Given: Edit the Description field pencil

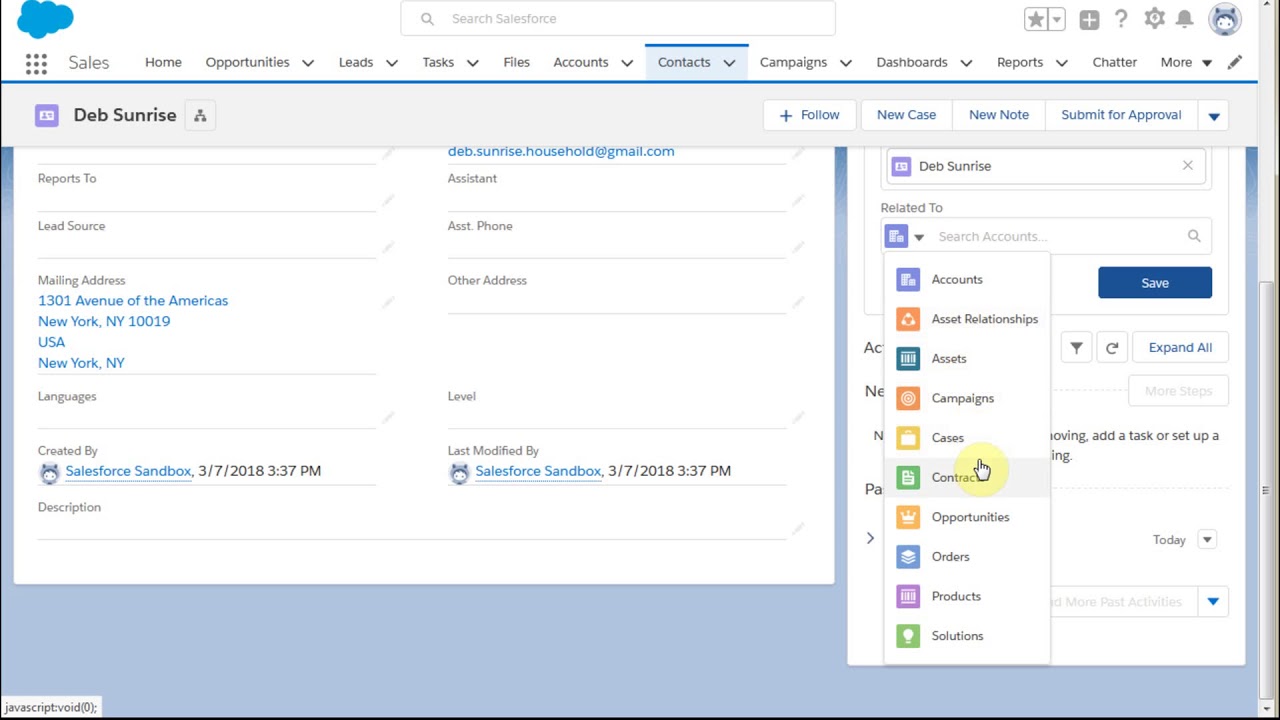Looking at the screenshot, I should pyautogui.click(x=798, y=529).
